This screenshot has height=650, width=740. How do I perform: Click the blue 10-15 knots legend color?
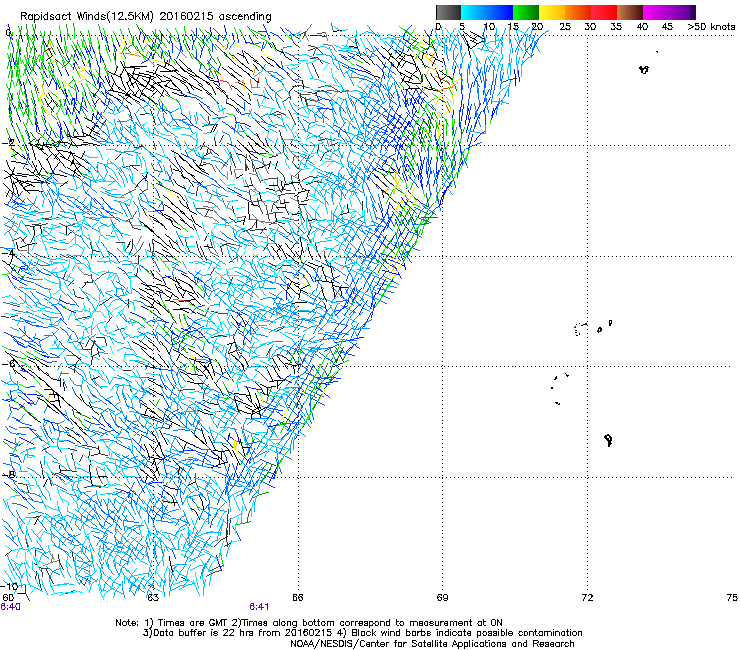point(500,12)
